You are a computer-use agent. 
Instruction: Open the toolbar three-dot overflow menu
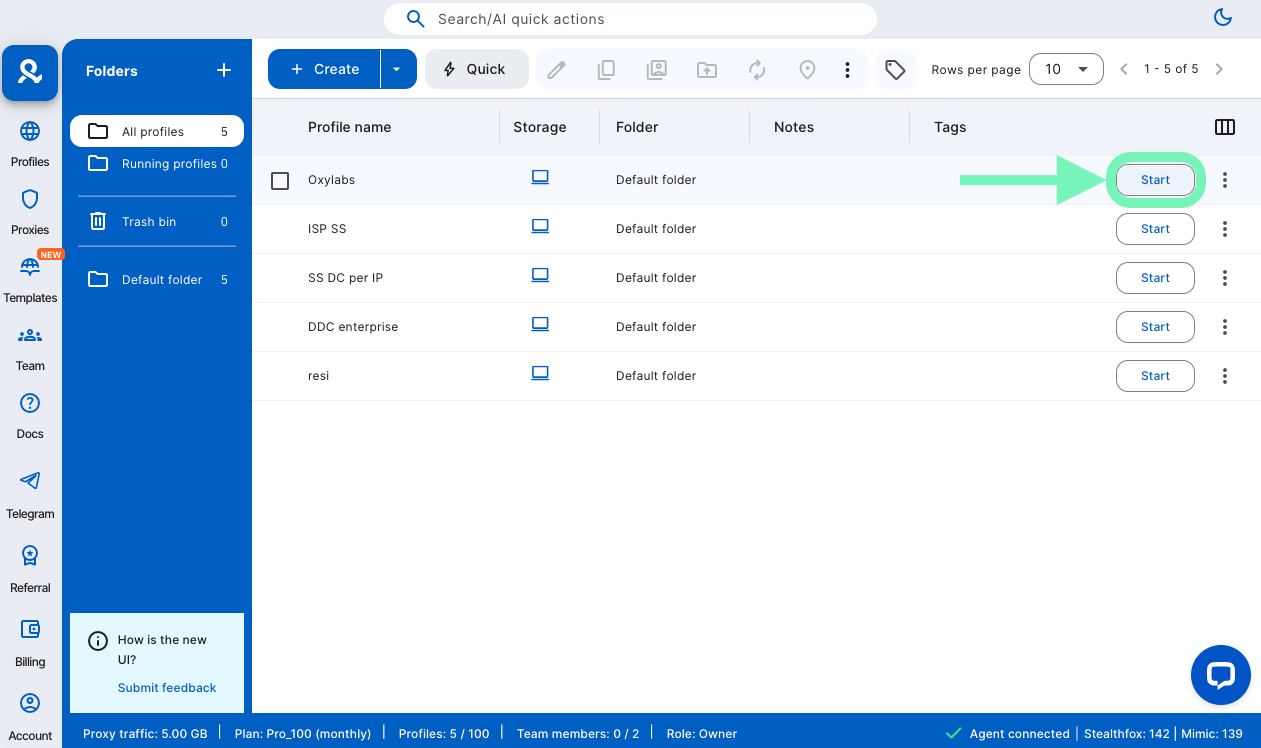click(x=847, y=69)
